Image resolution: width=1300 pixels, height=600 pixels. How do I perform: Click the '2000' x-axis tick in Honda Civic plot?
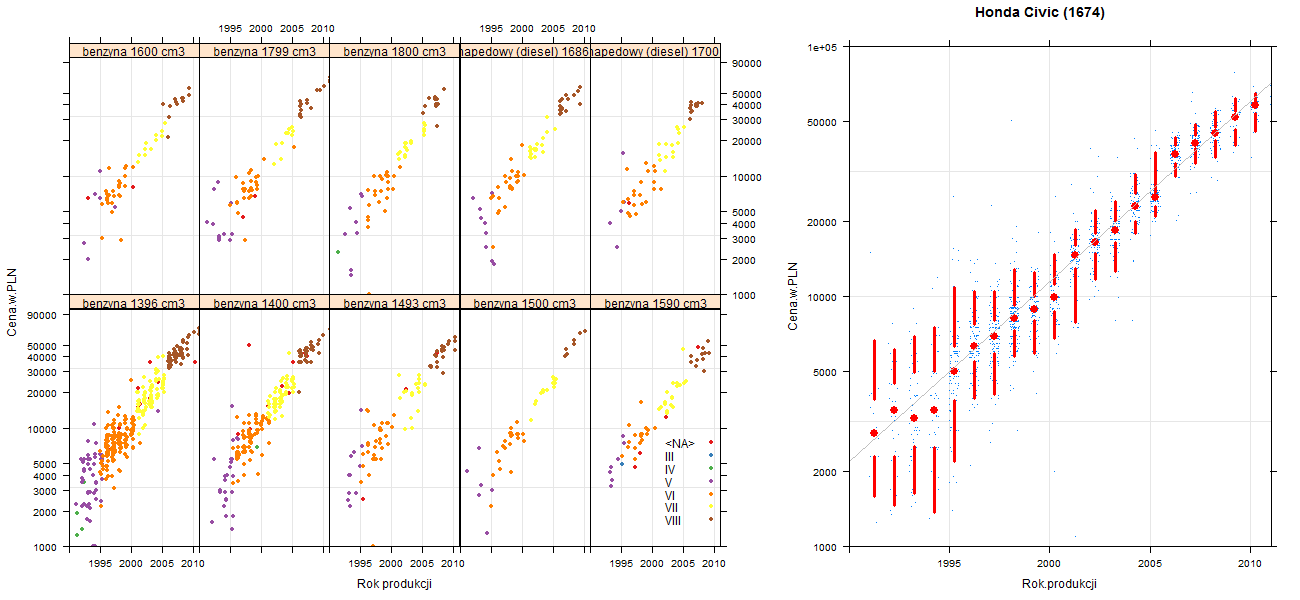click(x=1050, y=564)
